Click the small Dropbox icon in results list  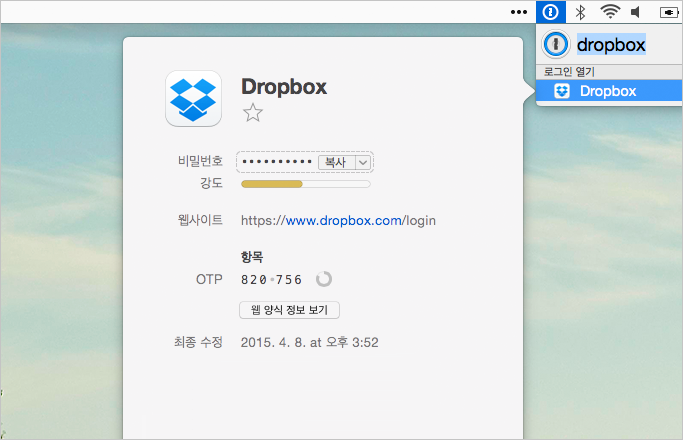pyautogui.click(x=561, y=91)
